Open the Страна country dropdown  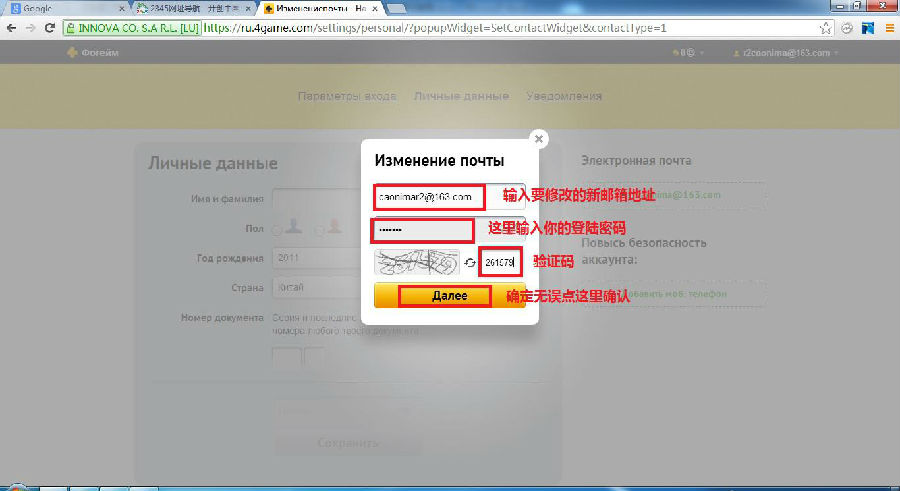click(x=315, y=288)
